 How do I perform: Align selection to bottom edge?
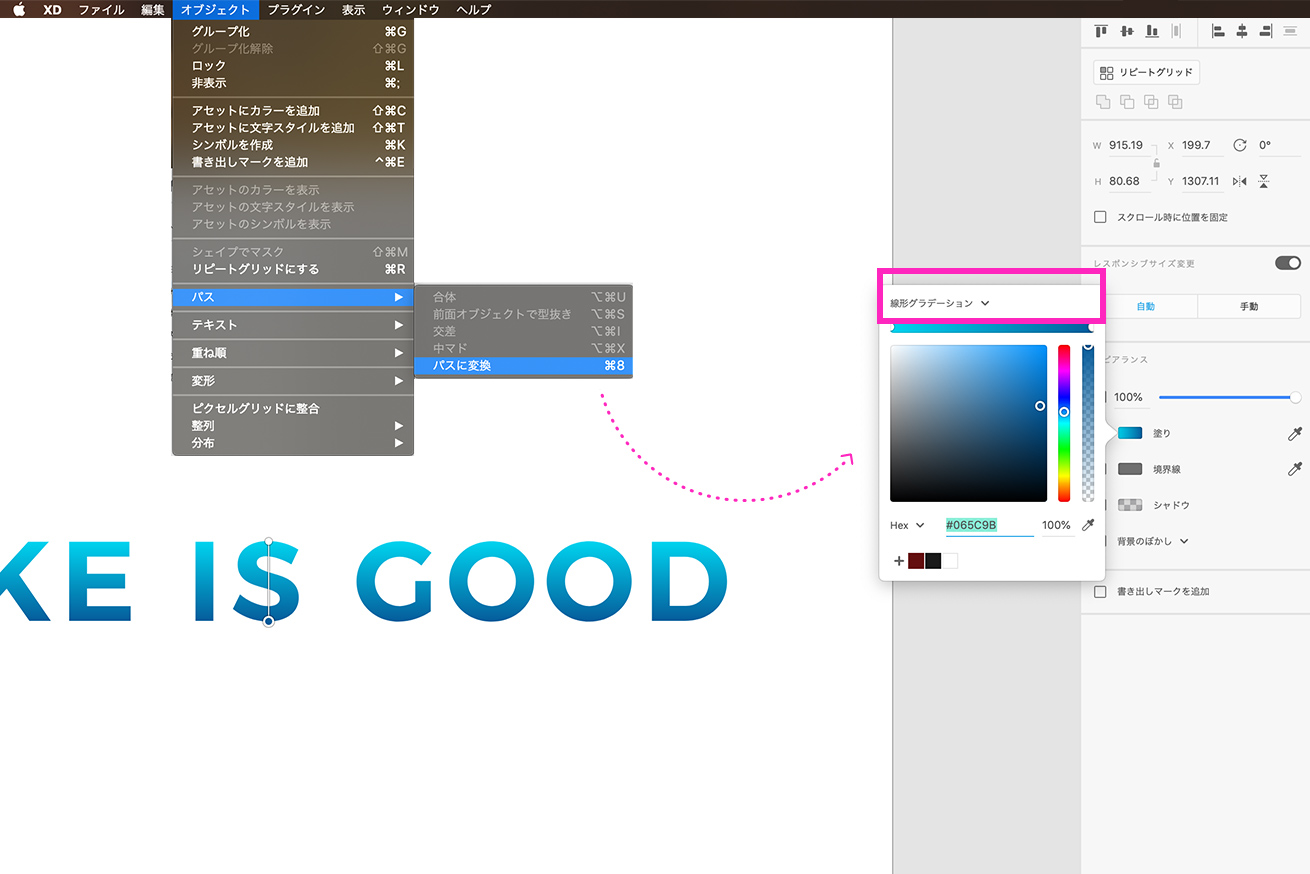pyautogui.click(x=1152, y=31)
